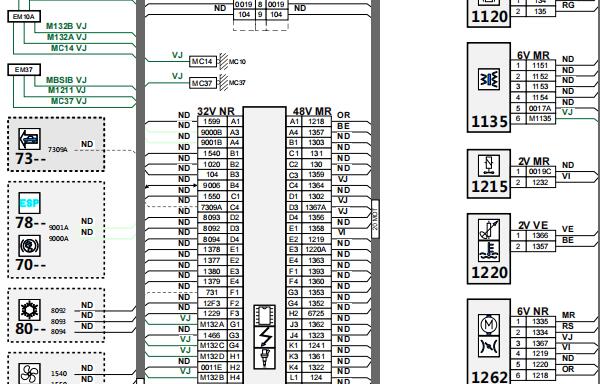Select wire cell 1232 in component 1215

coord(540,182)
